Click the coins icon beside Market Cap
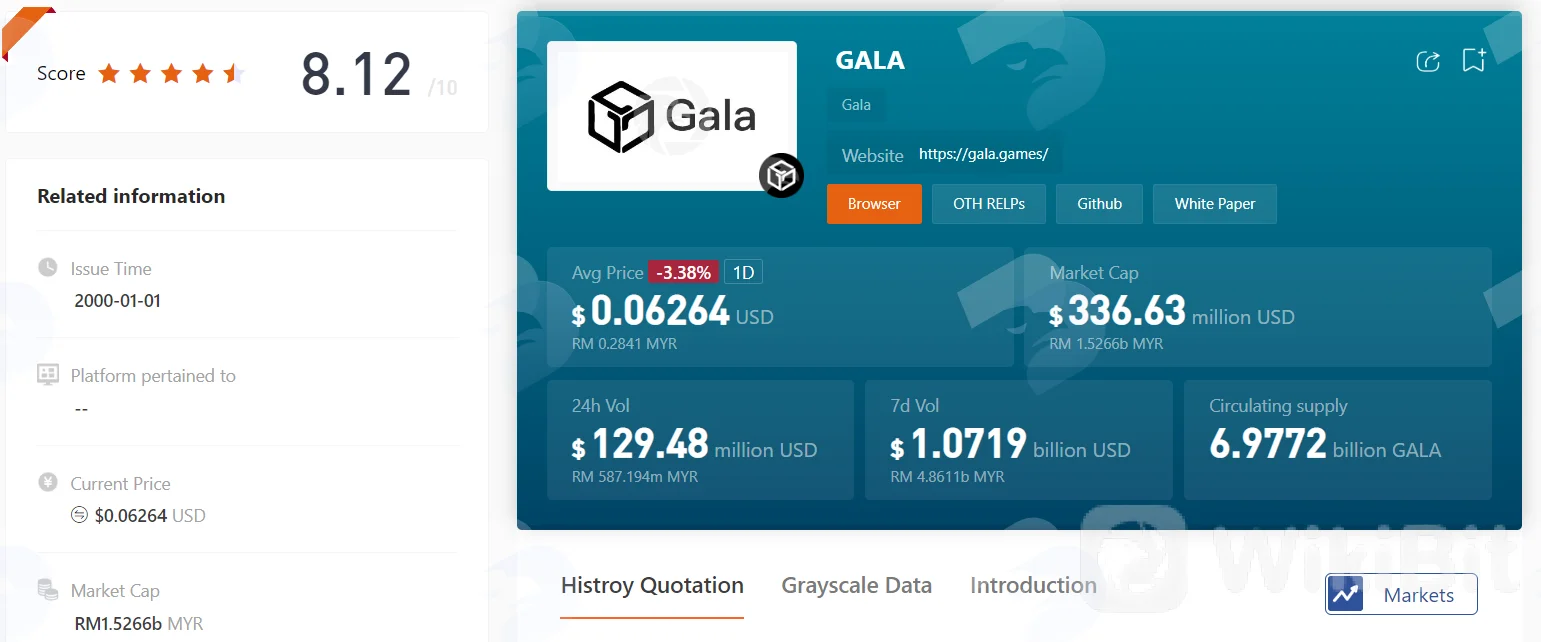Image resolution: width=1541 pixels, height=642 pixels. click(47, 590)
